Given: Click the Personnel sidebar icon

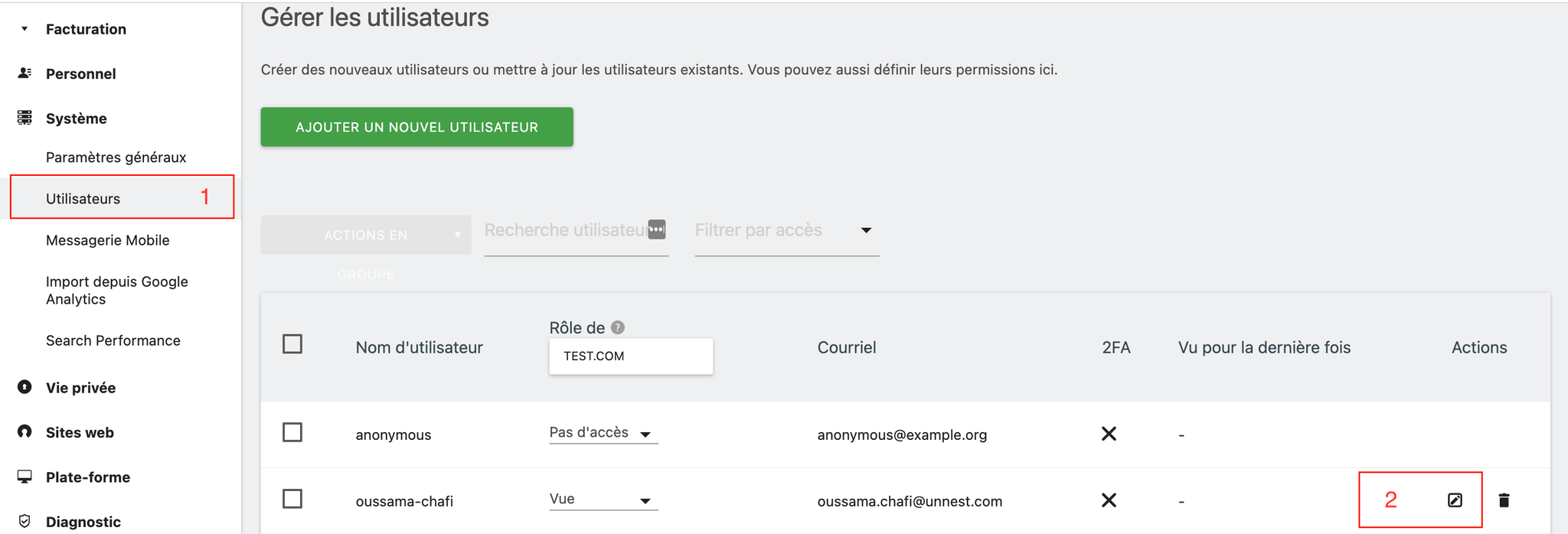Looking at the screenshot, I should (24, 73).
